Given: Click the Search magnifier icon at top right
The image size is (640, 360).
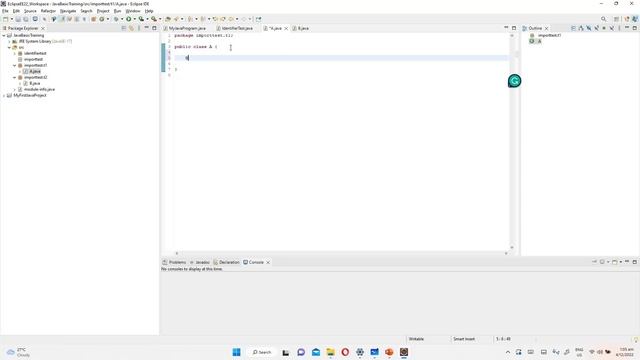Looking at the screenshot, I should pyautogui.click(x=603, y=19).
